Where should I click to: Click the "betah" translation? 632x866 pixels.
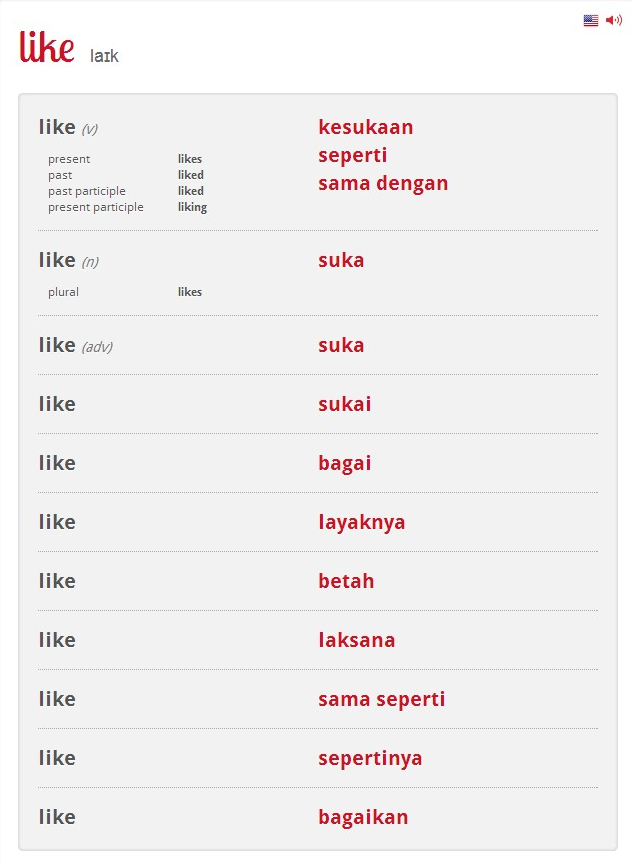(x=346, y=581)
